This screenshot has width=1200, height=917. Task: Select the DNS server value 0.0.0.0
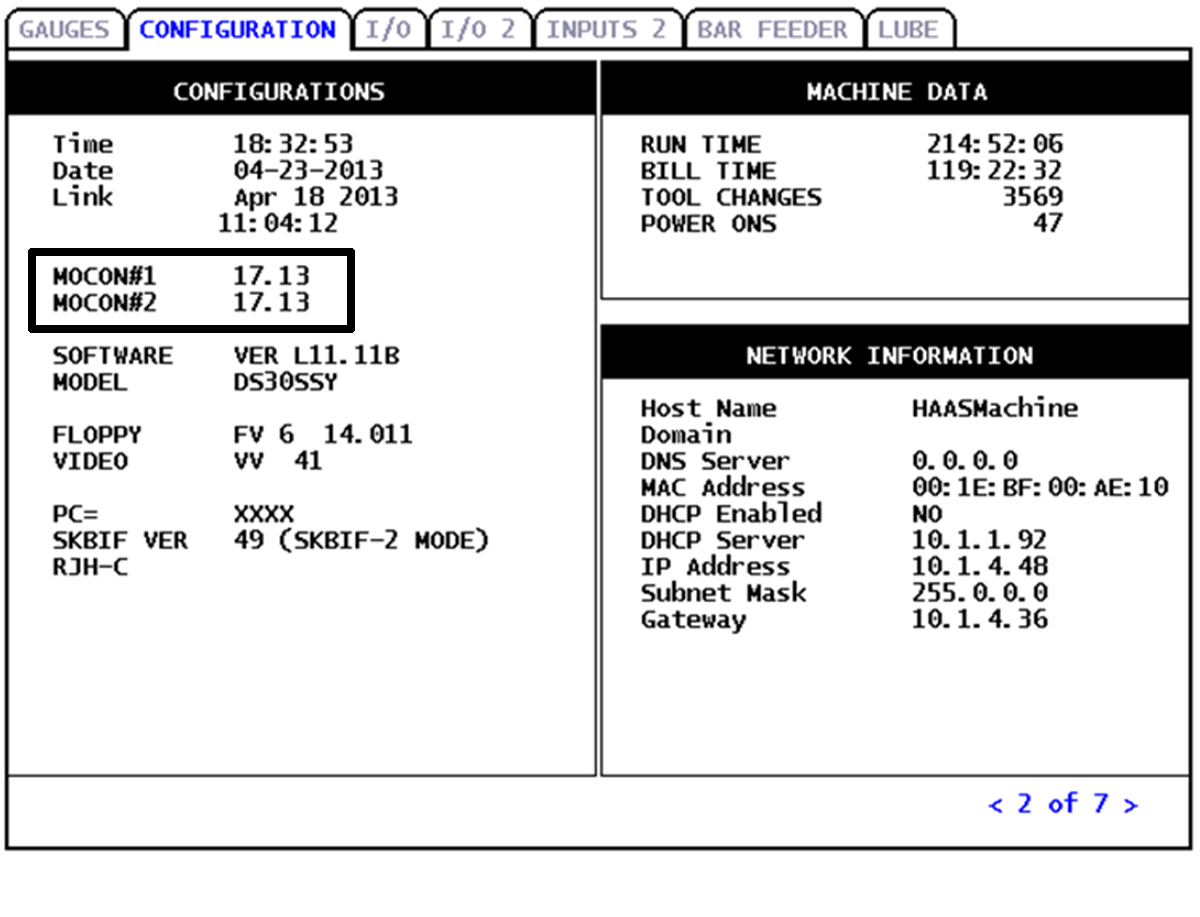tap(965, 461)
